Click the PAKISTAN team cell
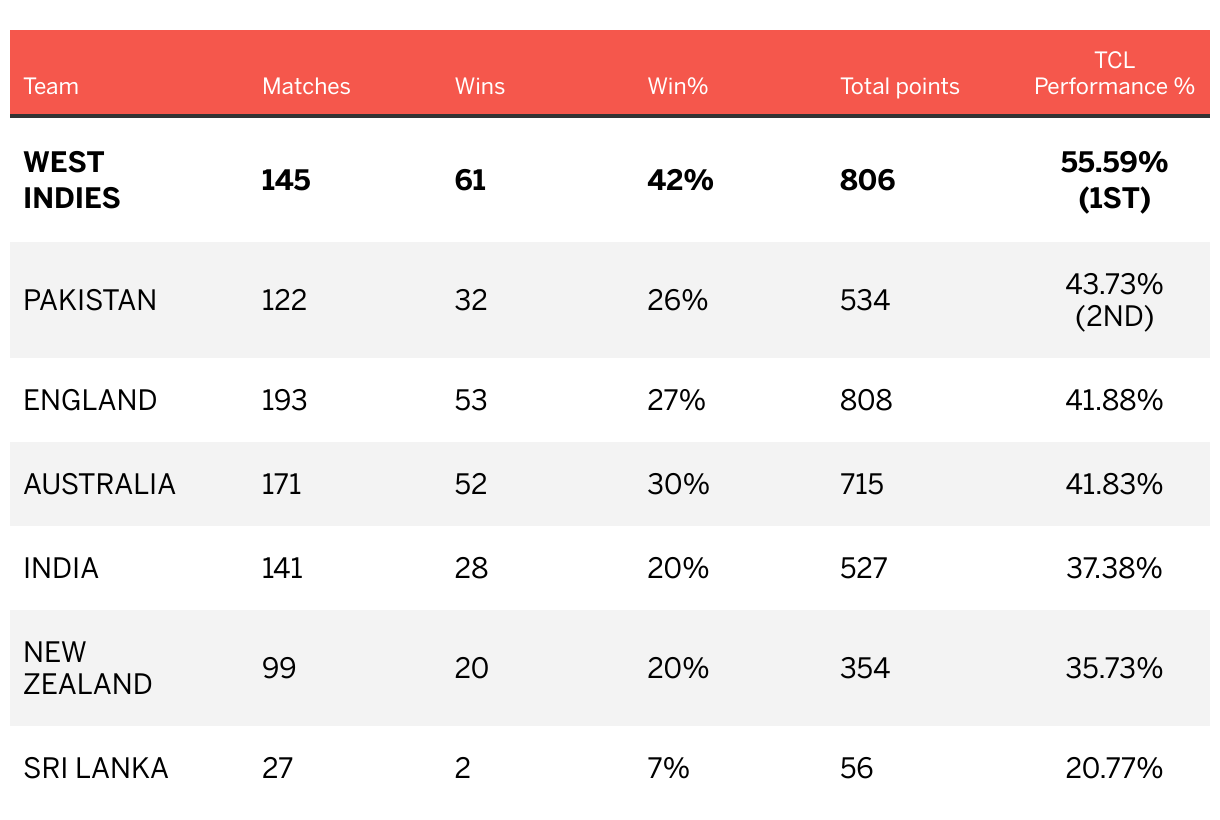This screenshot has height=820, width=1220. point(90,300)
